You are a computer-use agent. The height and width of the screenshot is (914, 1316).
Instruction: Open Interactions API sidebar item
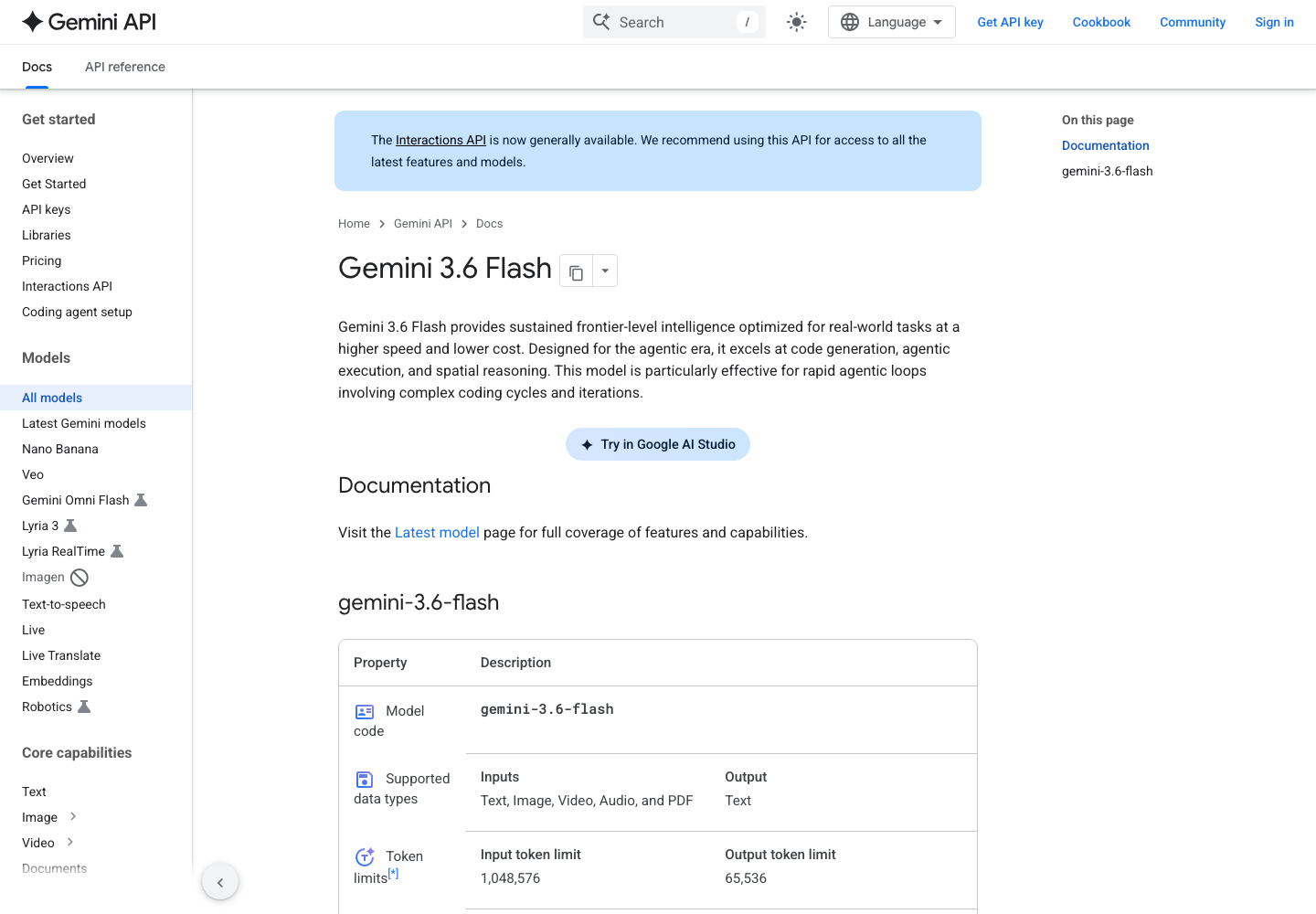coord(67,286)
